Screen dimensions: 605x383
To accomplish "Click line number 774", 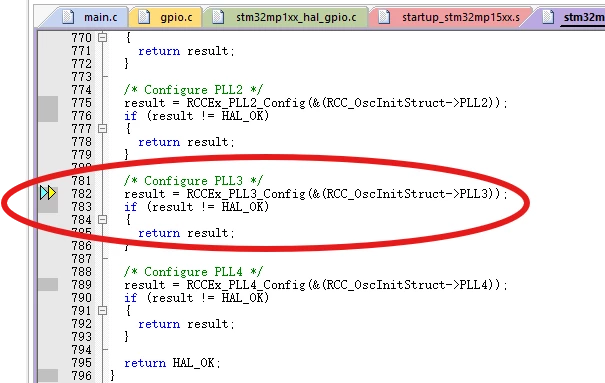I will (81, 90).
